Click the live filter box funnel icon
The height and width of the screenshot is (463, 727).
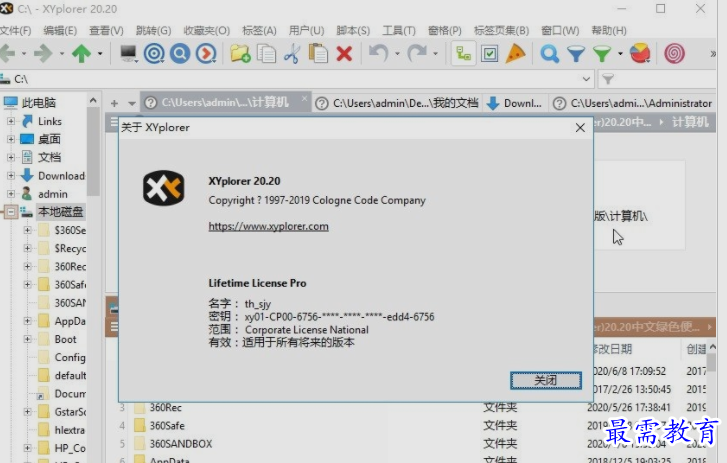(x=608, y=79)
